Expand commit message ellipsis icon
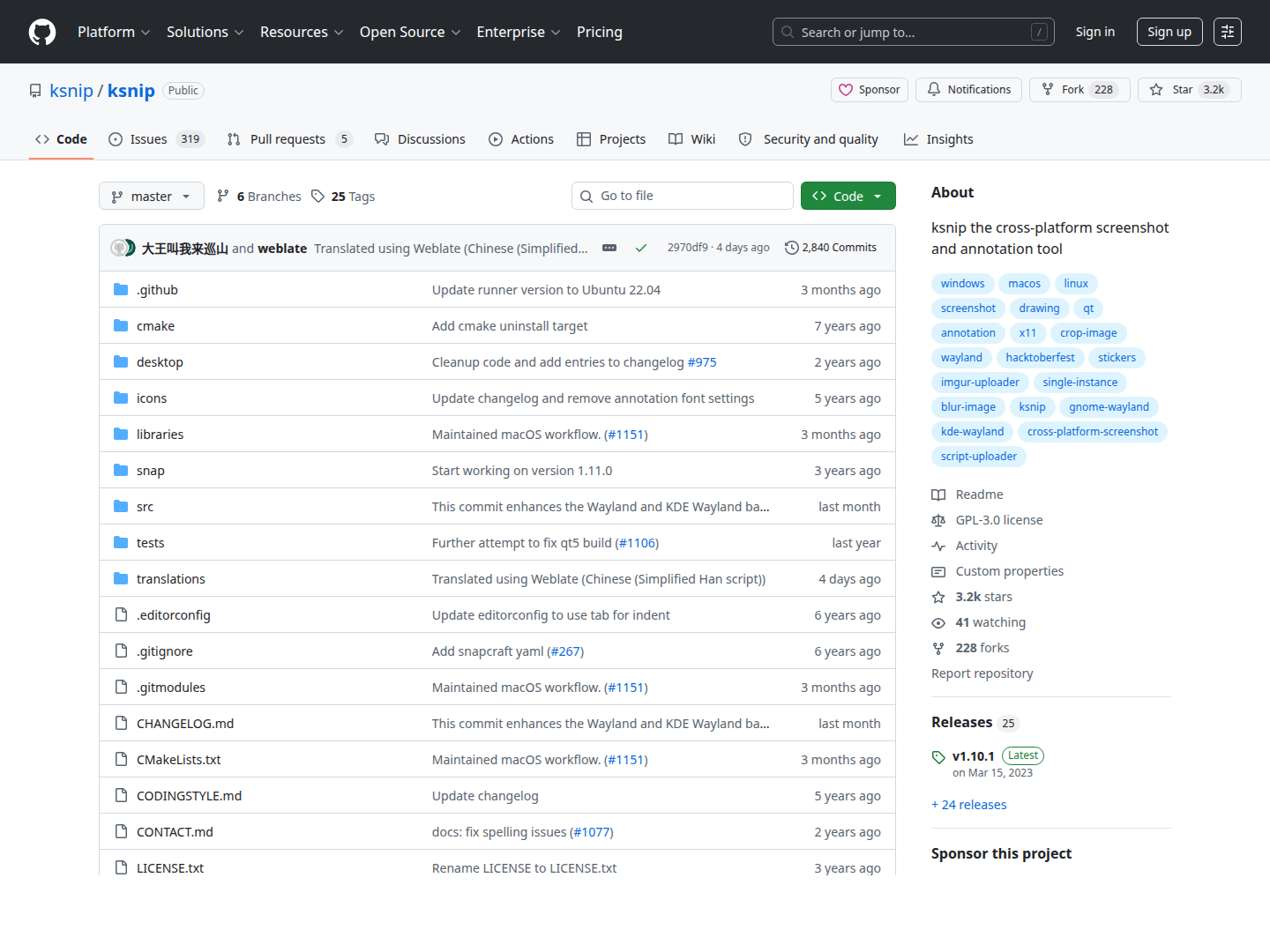 coord(609,248)
